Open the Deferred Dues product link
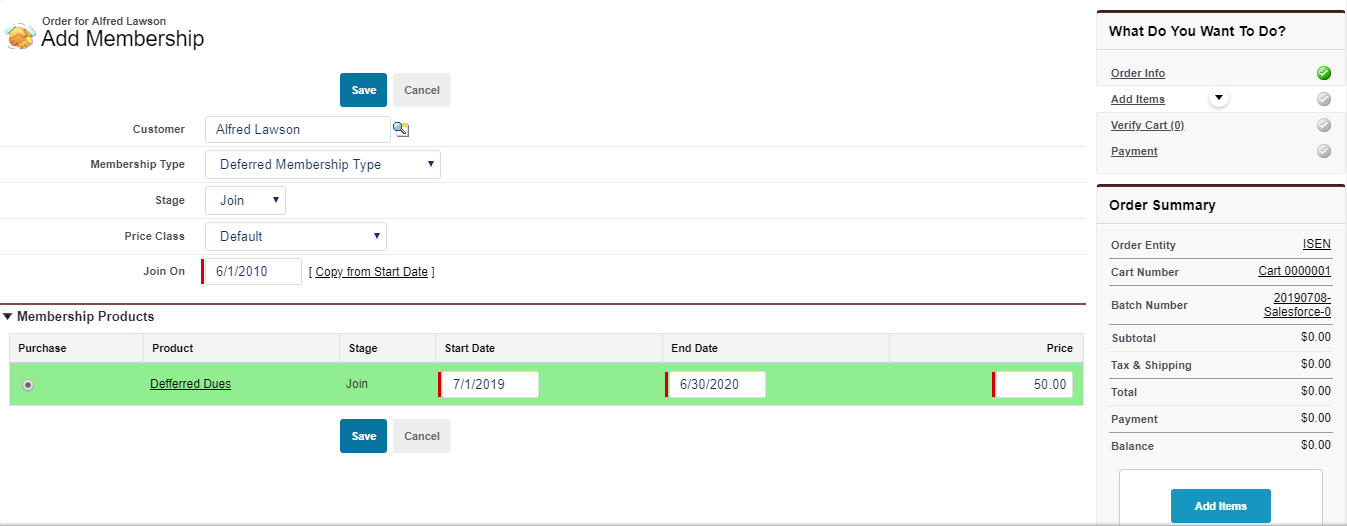The width and height of the screenshot is (1347, 526). [x=190, y=384]
